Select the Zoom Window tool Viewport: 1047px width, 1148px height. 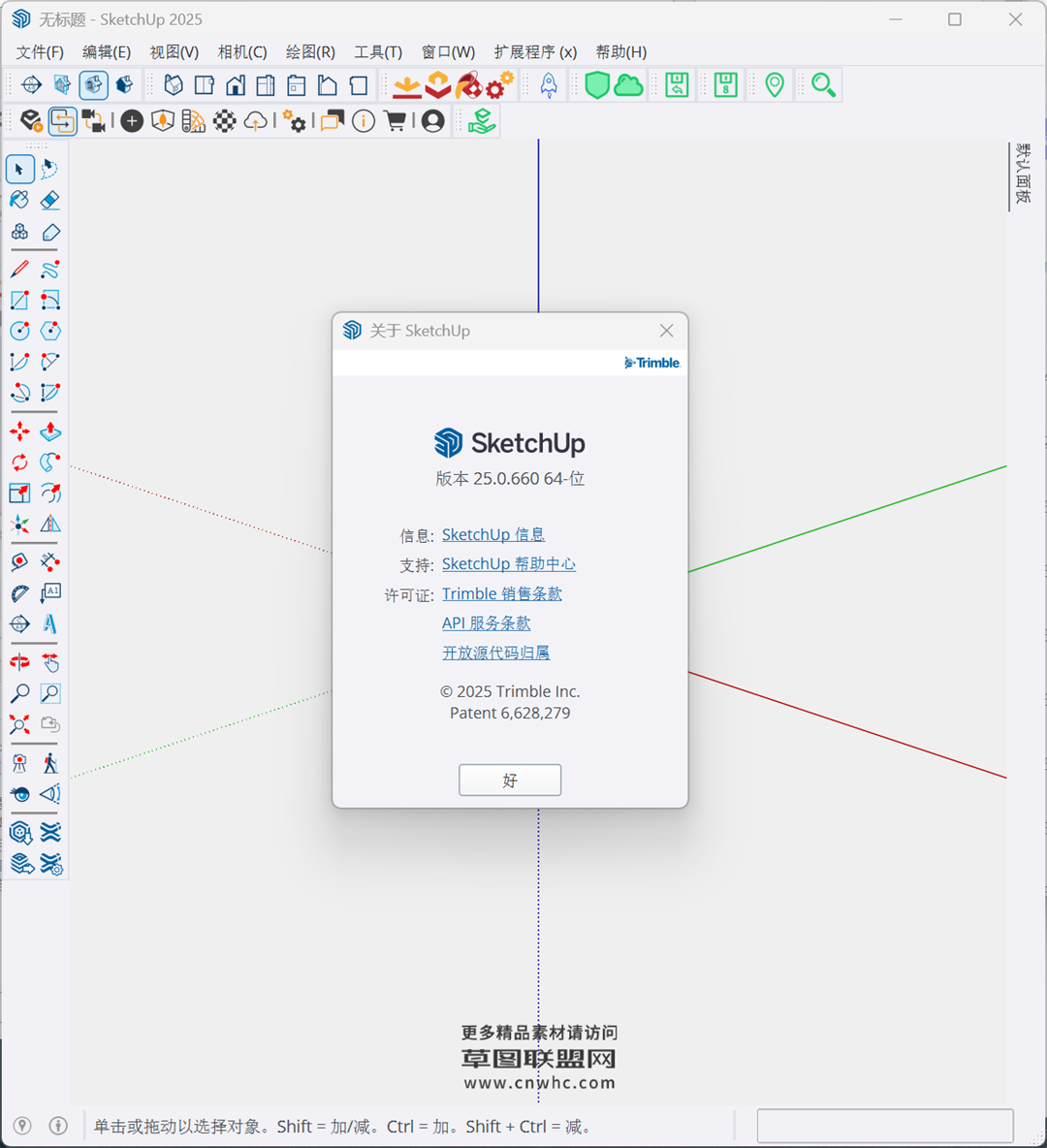[49, 693]
